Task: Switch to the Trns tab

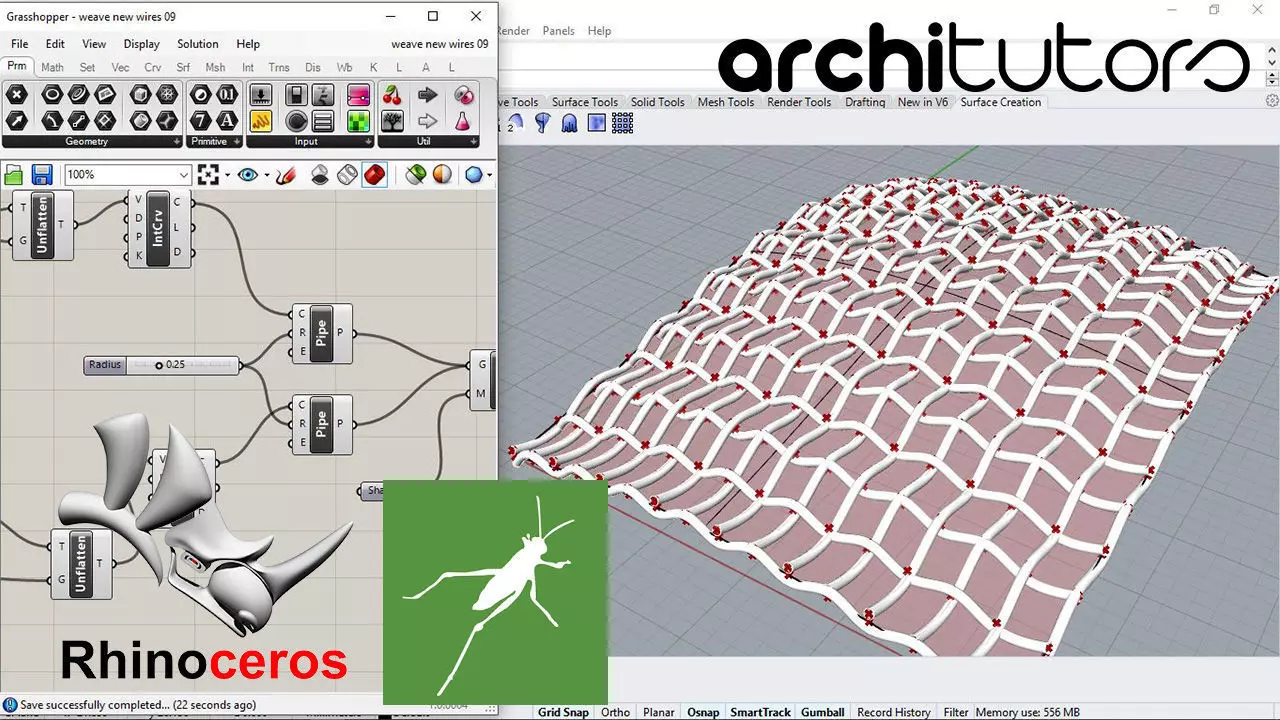Action: tap(279, 67)
